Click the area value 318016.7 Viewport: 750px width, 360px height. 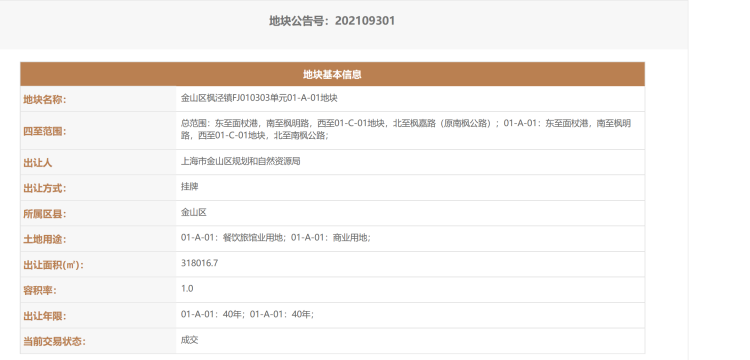coord(200,262)
